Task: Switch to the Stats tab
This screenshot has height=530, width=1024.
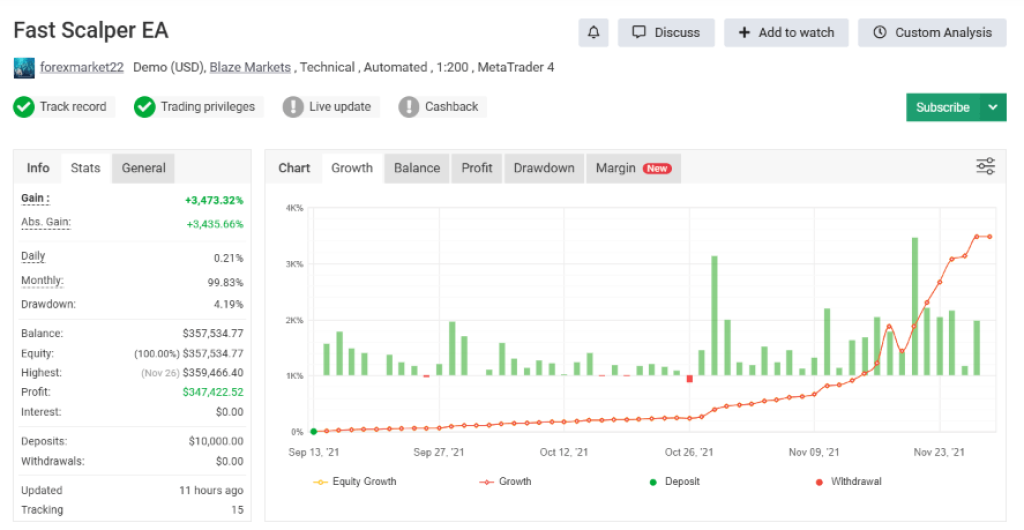Action: tap(86, 168)
